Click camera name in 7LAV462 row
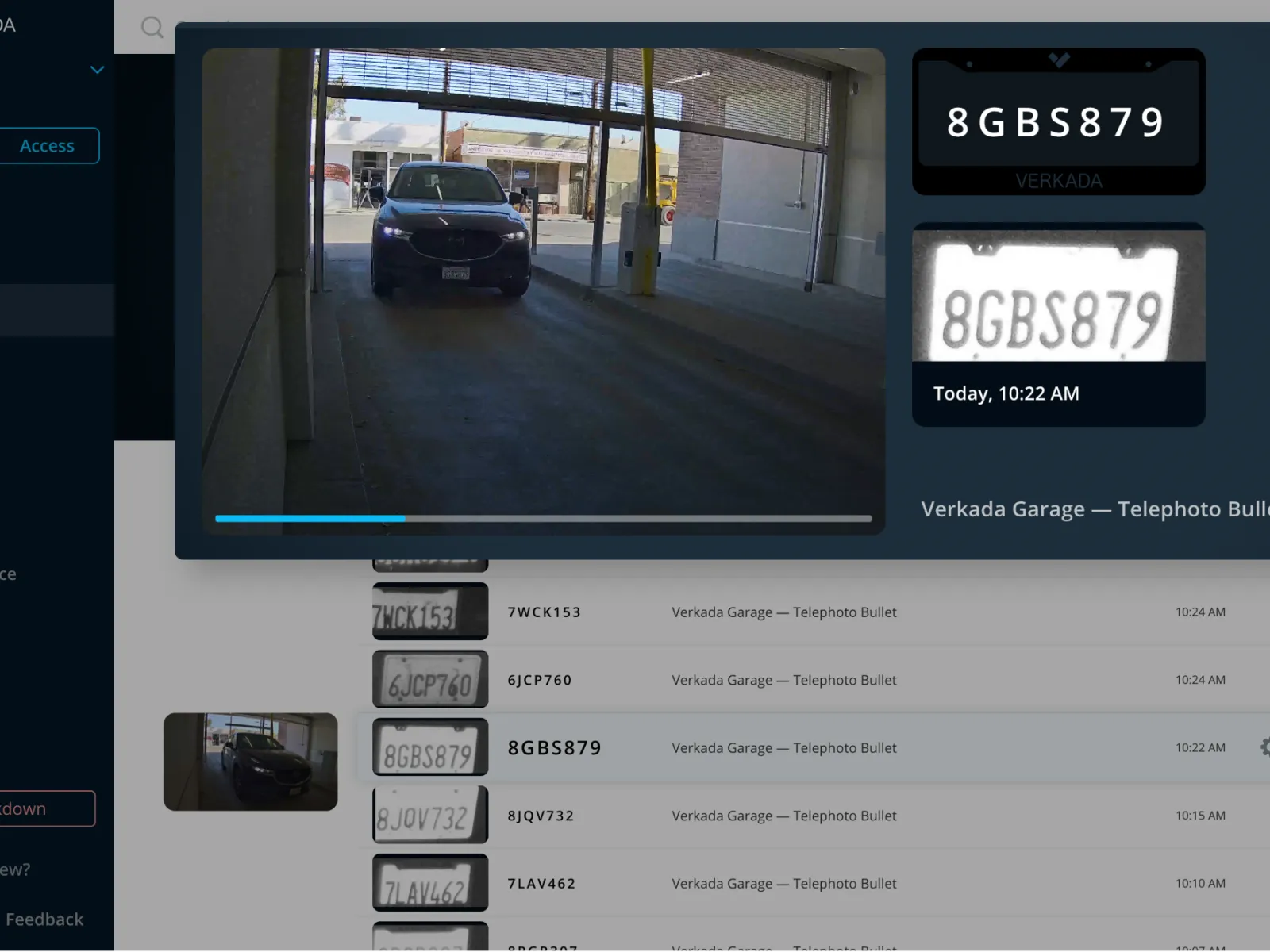The height and width of the screenshot is (952, 1270). 784,883
